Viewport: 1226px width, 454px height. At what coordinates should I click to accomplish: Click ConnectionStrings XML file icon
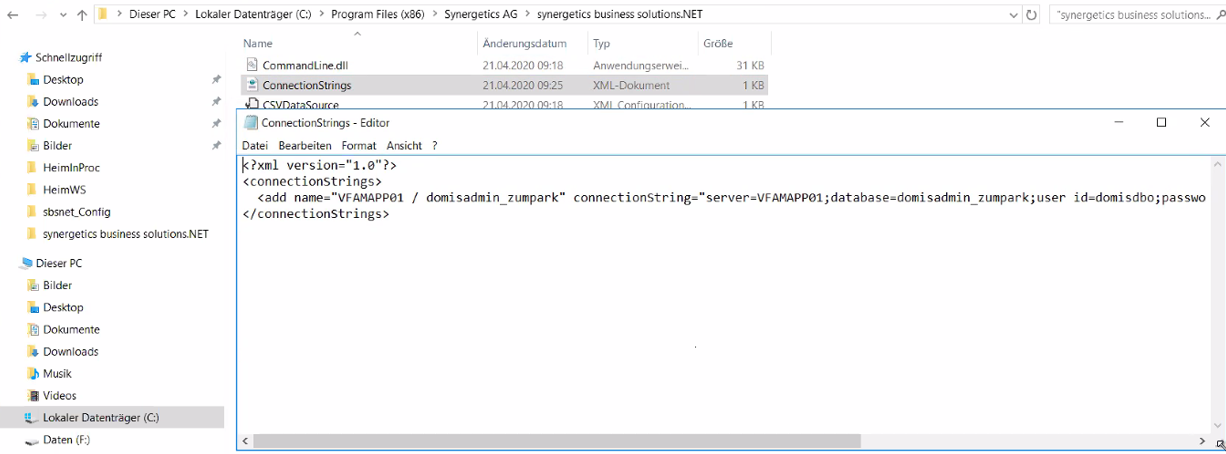coord(253,85)
